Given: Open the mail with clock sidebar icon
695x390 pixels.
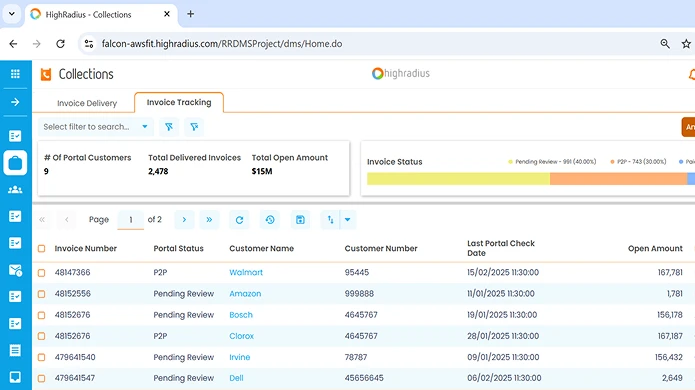Looking at the screenshot, I should point(15,270).
